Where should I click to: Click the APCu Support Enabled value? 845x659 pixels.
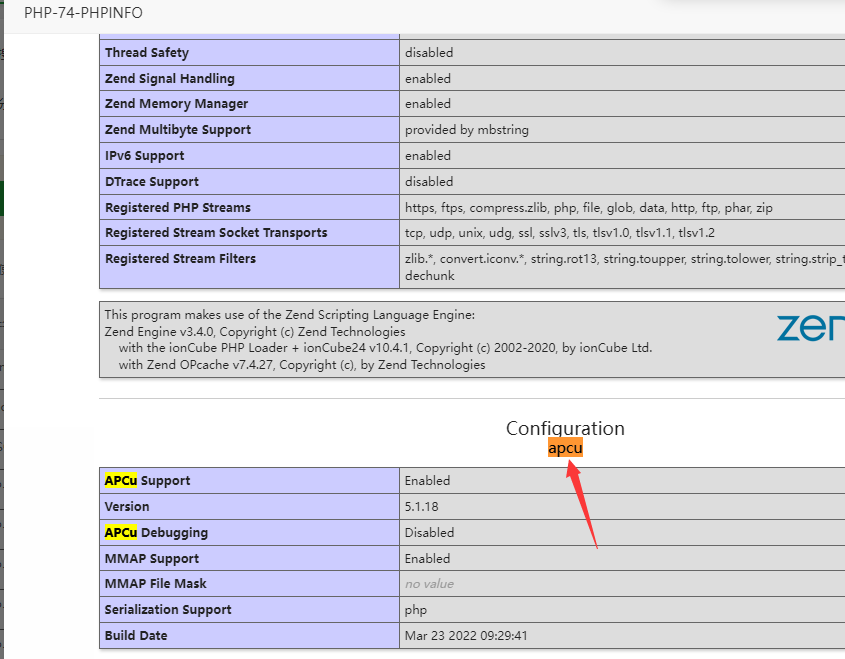427,481
